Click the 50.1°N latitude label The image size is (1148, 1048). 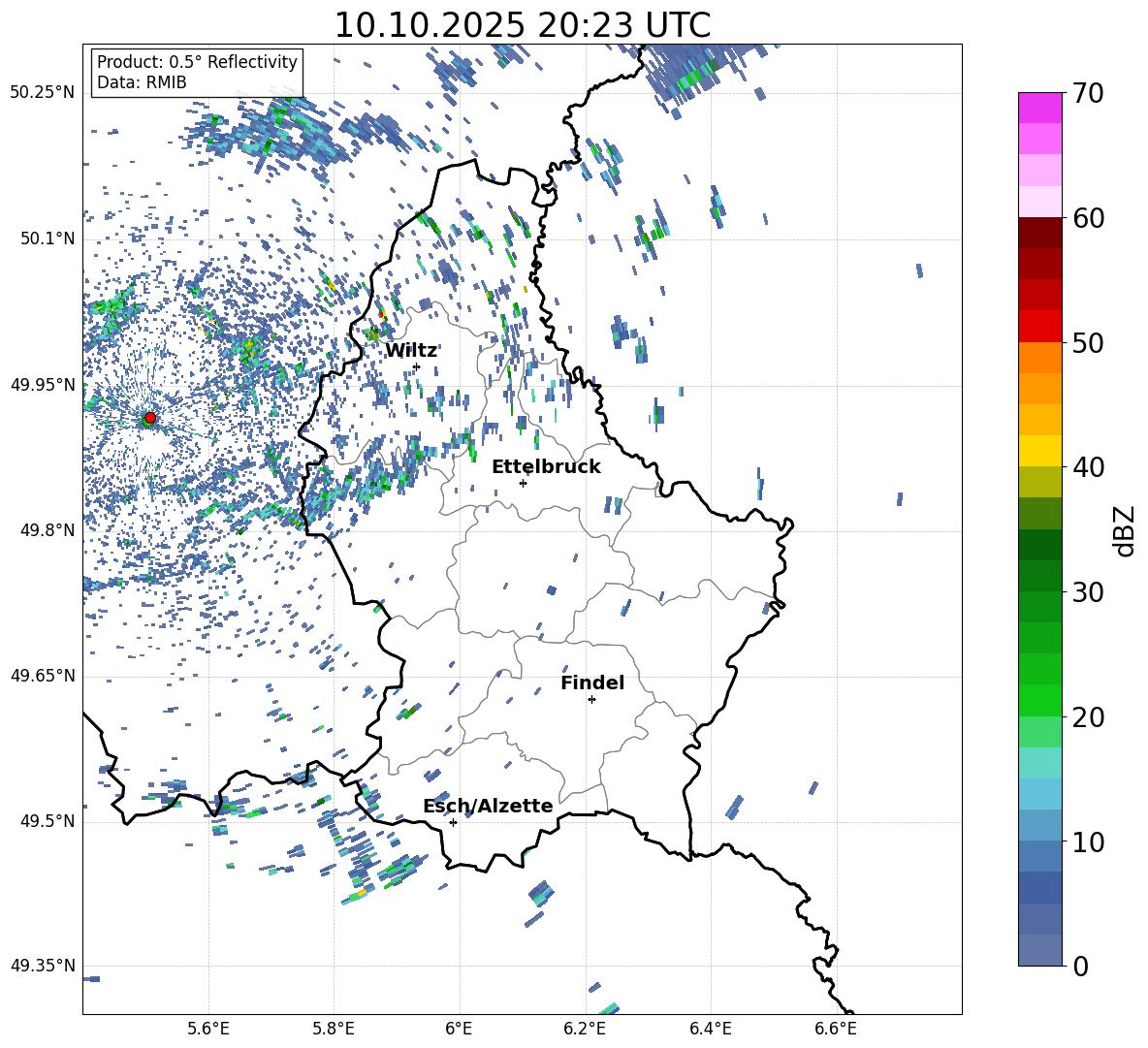[x=48, y=238]
